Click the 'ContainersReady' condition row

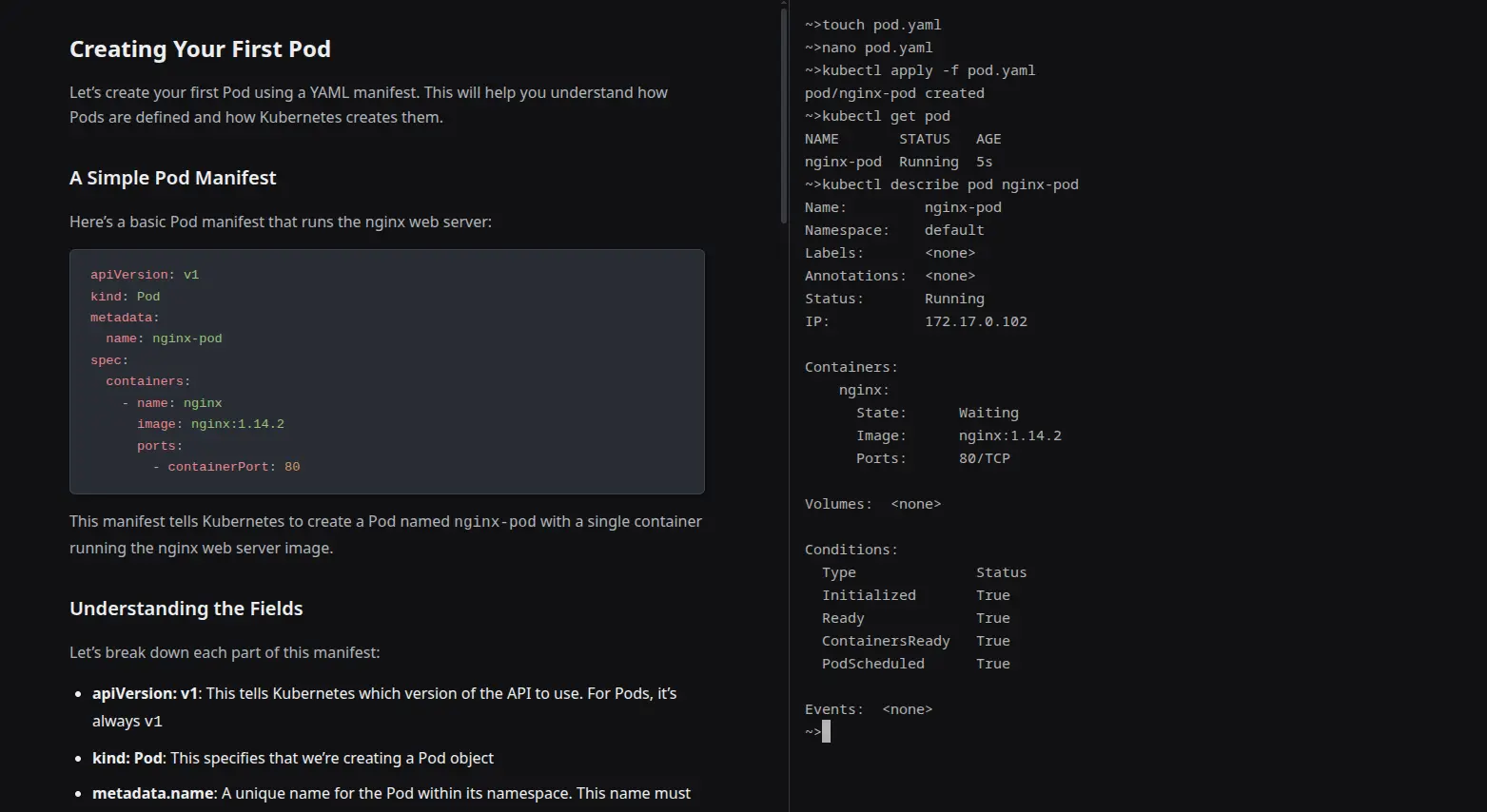coord(916,641)
